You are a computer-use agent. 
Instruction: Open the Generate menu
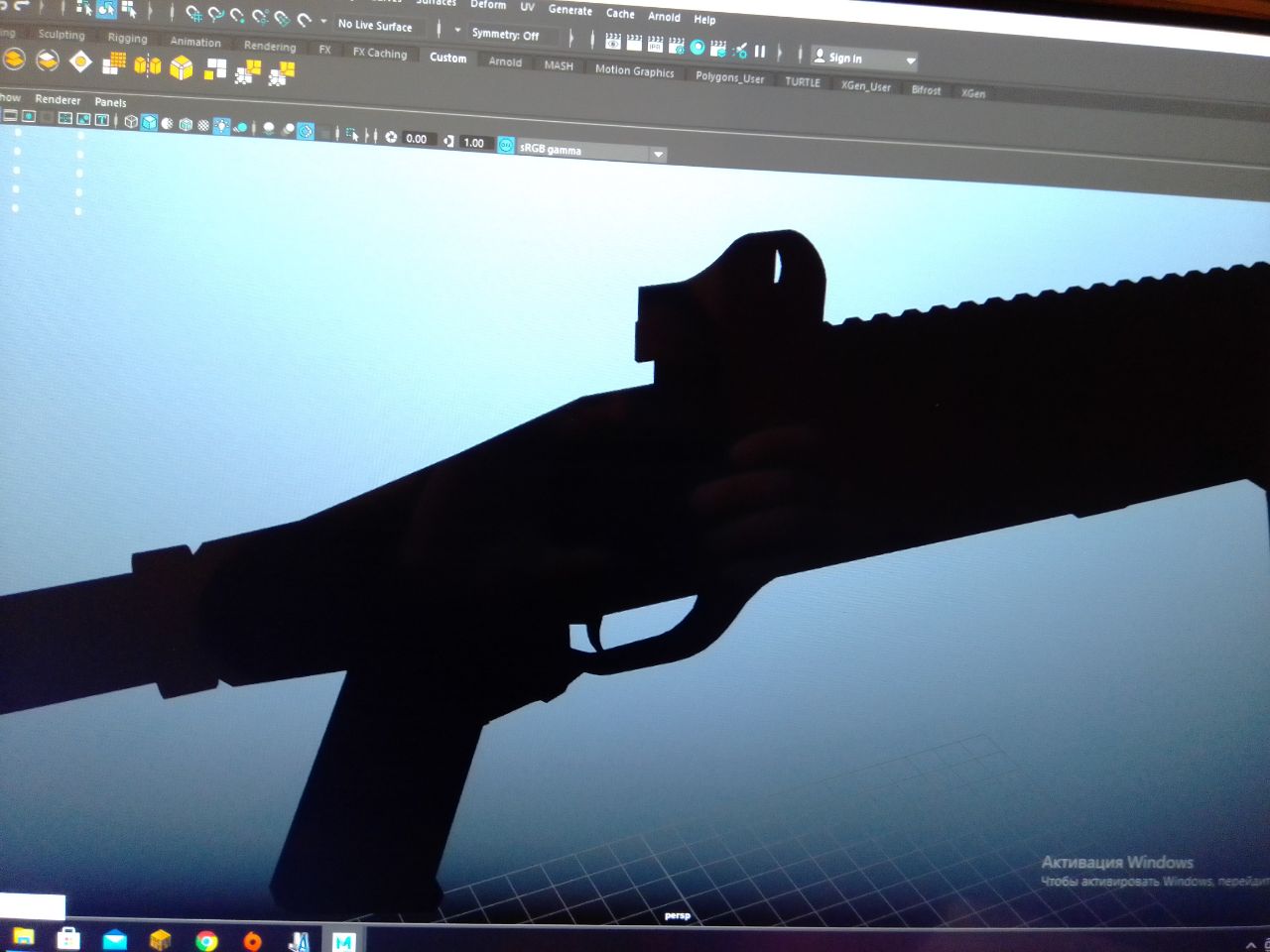click(571, 10)
